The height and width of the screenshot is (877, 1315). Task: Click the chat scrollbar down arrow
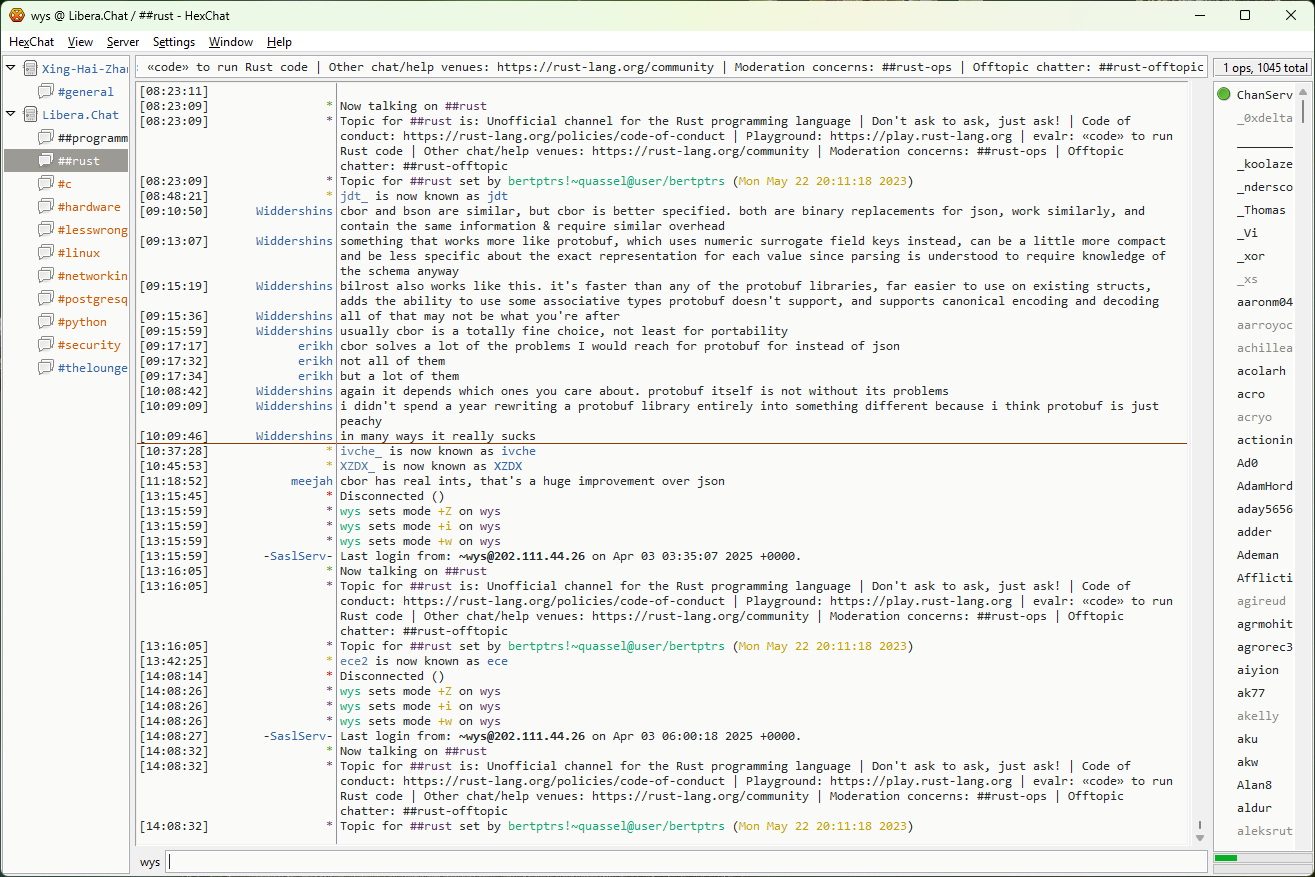(1200, 837)
